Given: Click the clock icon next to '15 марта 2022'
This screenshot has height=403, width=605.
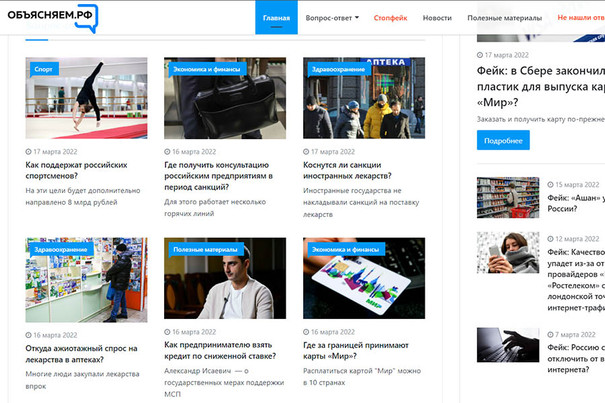Looking at the screenshot, I should (550, 185).
